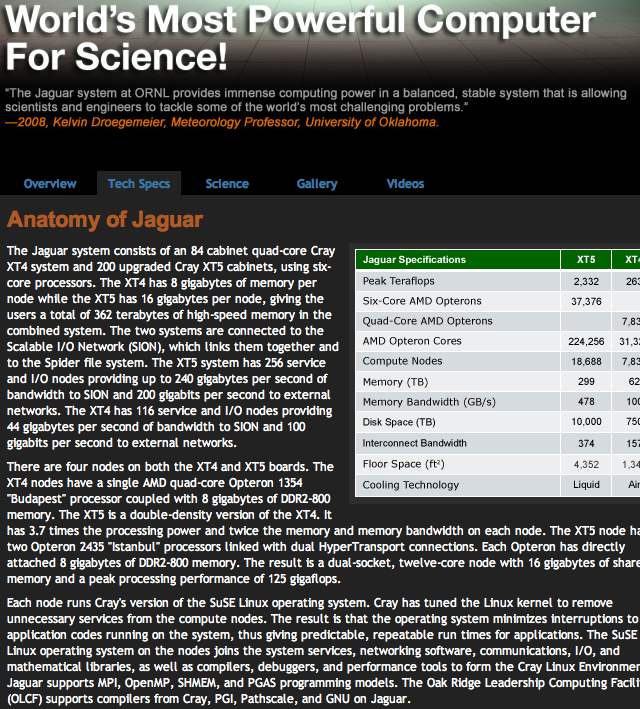Click the 299 Memory value

586,382
